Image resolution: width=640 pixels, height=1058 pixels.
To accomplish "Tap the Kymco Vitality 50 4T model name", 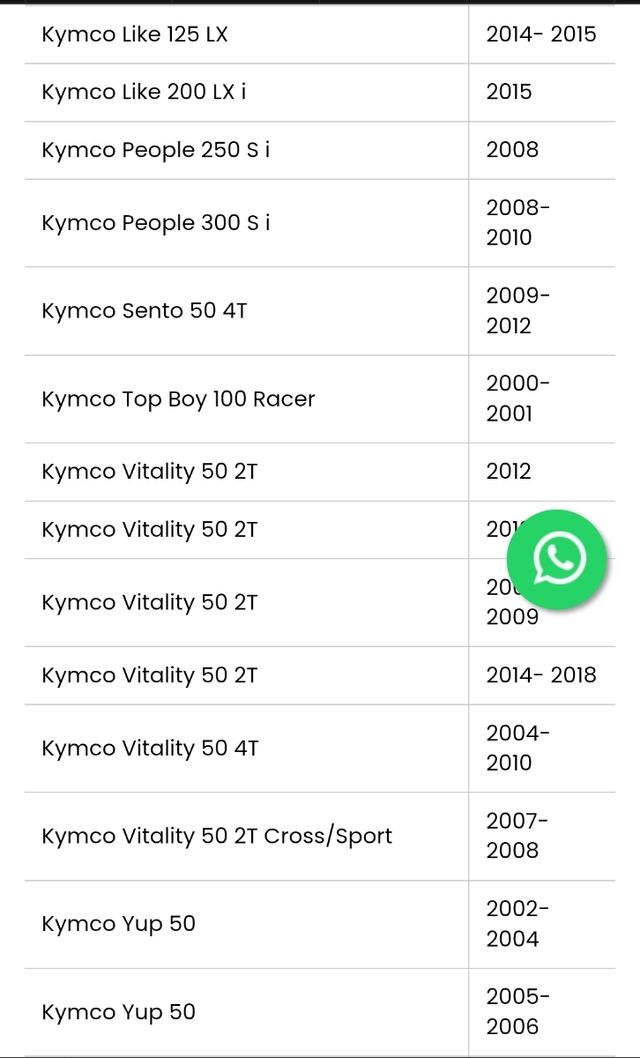I will [x=150, y=748].
